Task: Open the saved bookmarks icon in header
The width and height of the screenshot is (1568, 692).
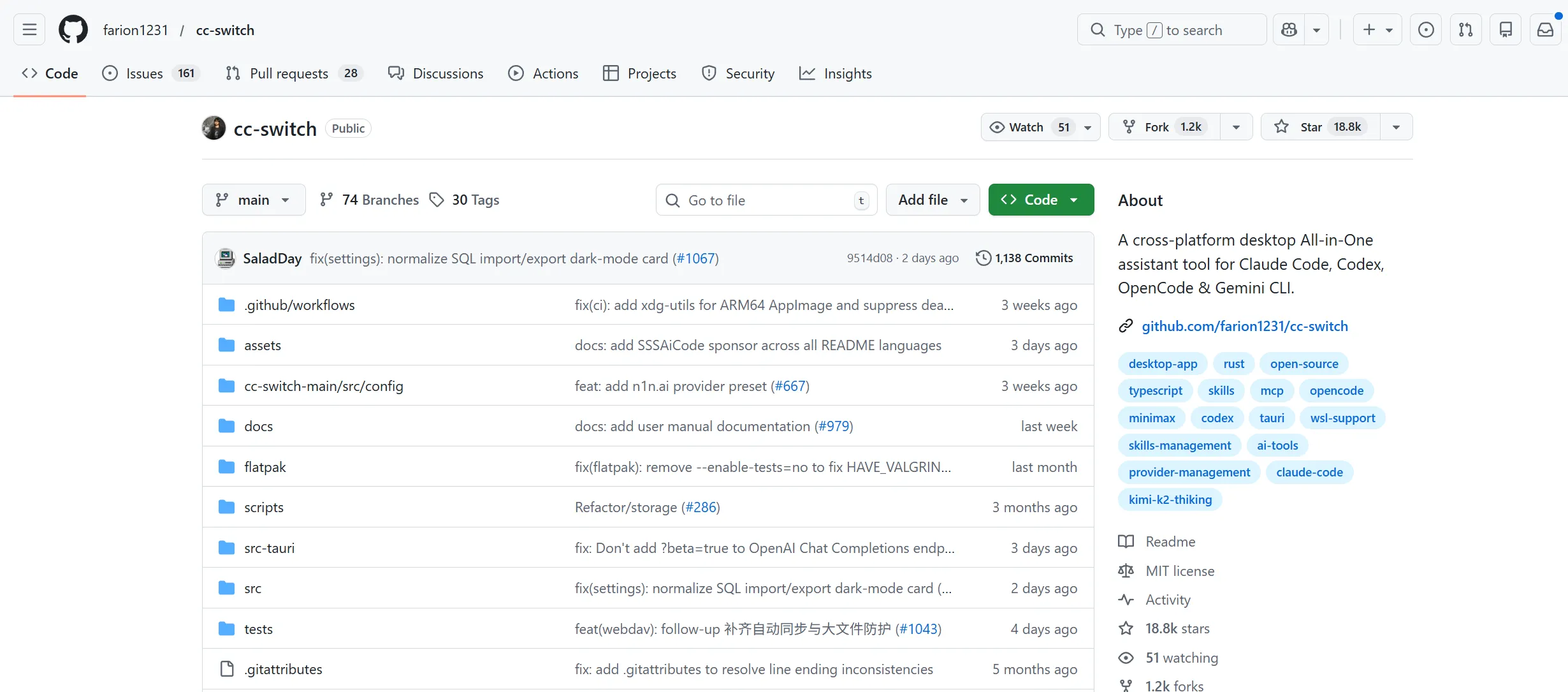Action: 1506,29
